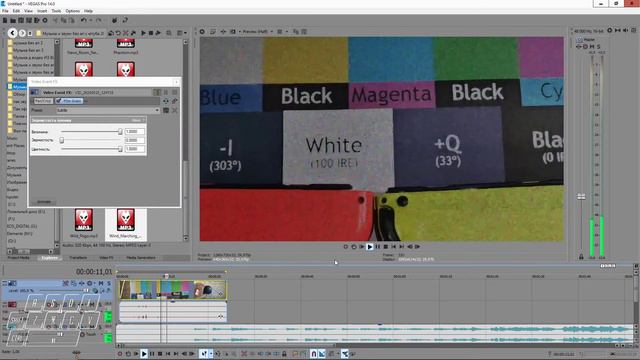This screenshot has height=360, width=640.
Task: Expand the overlays dropdown arrow in preview toolbar
Action: [x=287, y=31]
